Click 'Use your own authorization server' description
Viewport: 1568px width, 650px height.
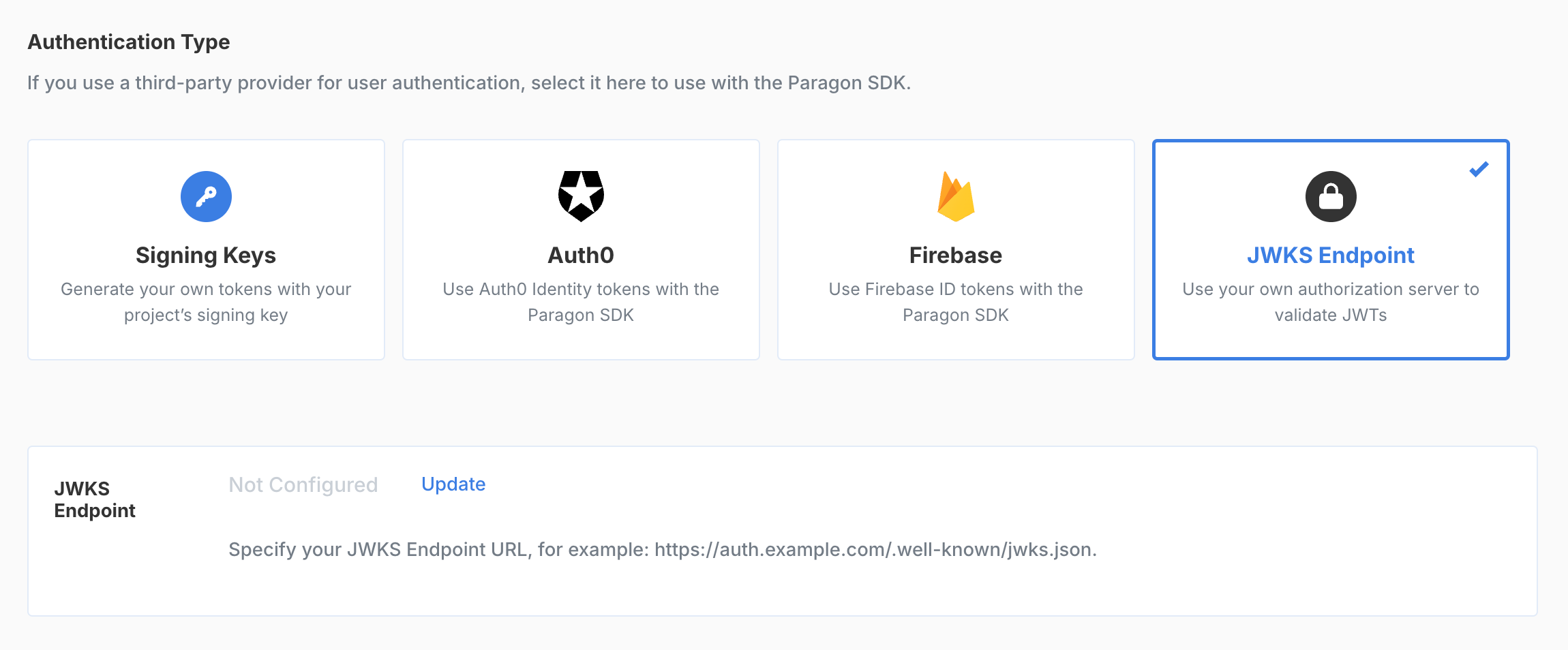[x=1331, y=302]
